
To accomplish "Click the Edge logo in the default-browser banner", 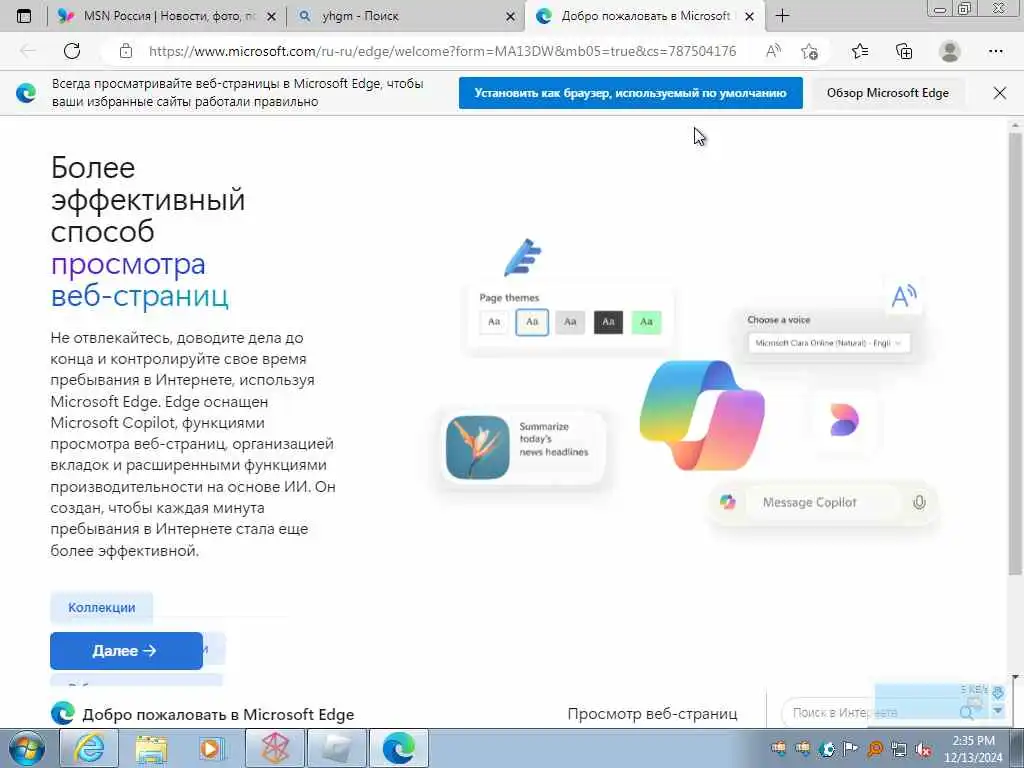I will [x=26, y=93].
